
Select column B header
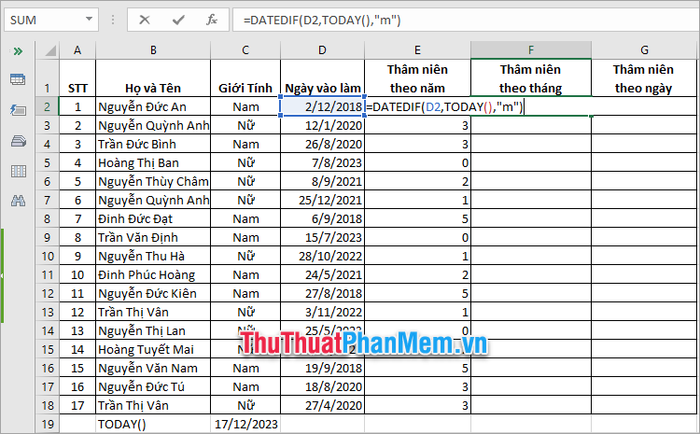[x=153, y=50]
